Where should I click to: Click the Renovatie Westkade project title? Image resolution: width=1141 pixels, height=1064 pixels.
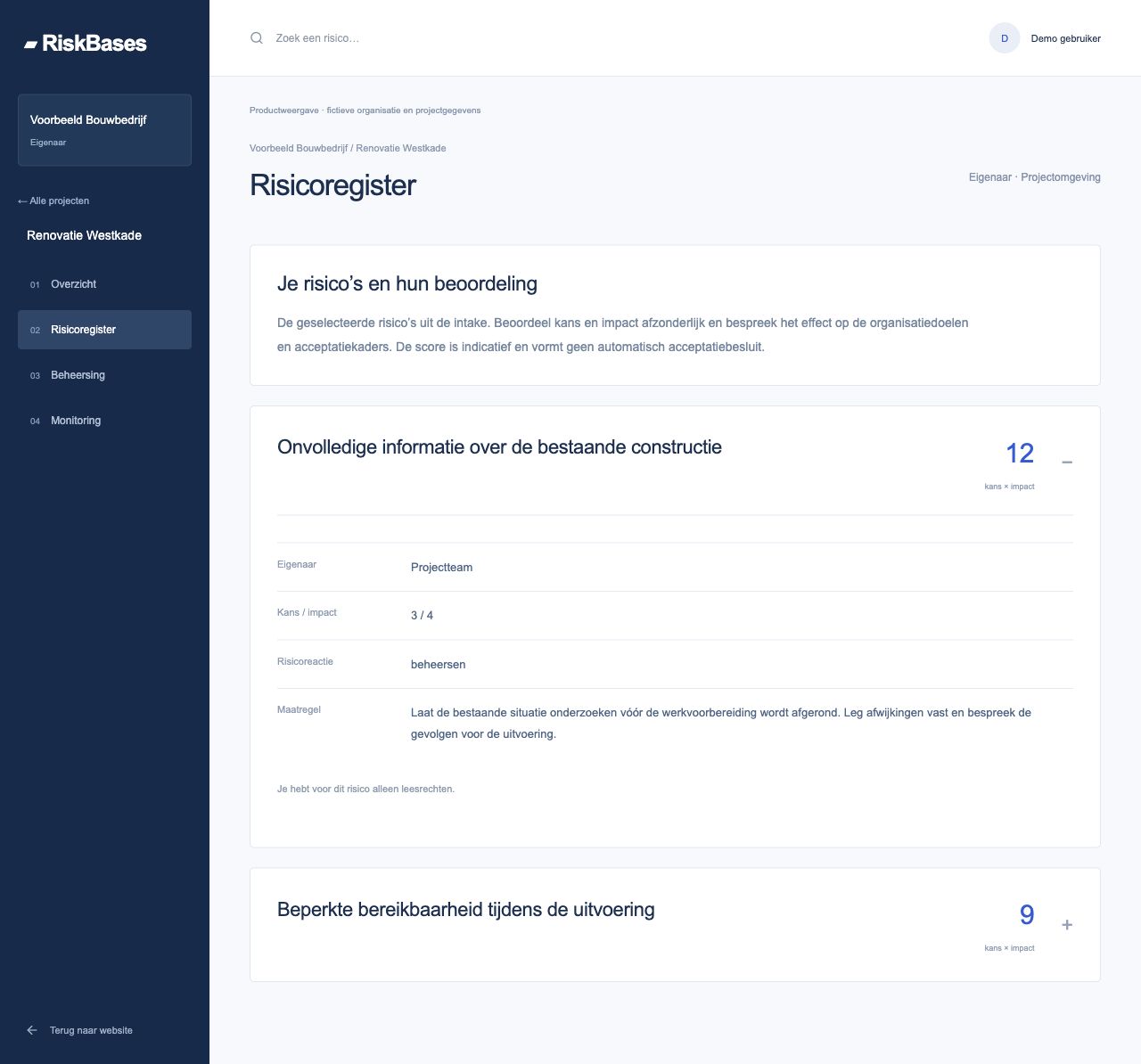84,235
